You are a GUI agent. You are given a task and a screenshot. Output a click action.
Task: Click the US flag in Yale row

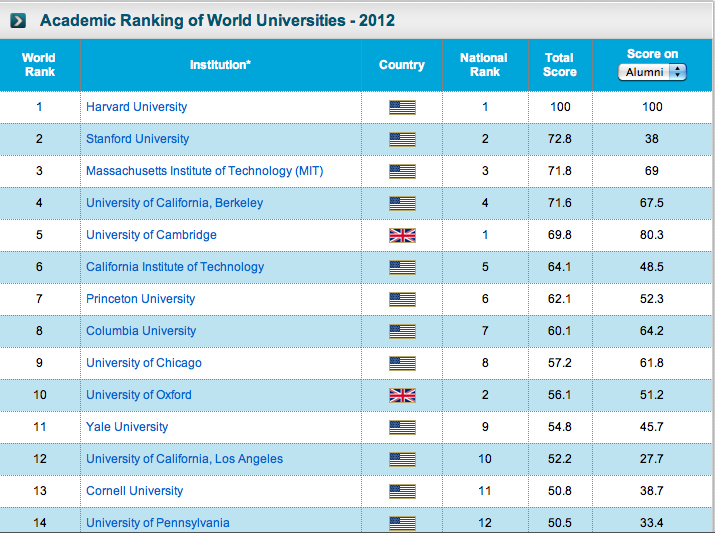pos(402,427)
